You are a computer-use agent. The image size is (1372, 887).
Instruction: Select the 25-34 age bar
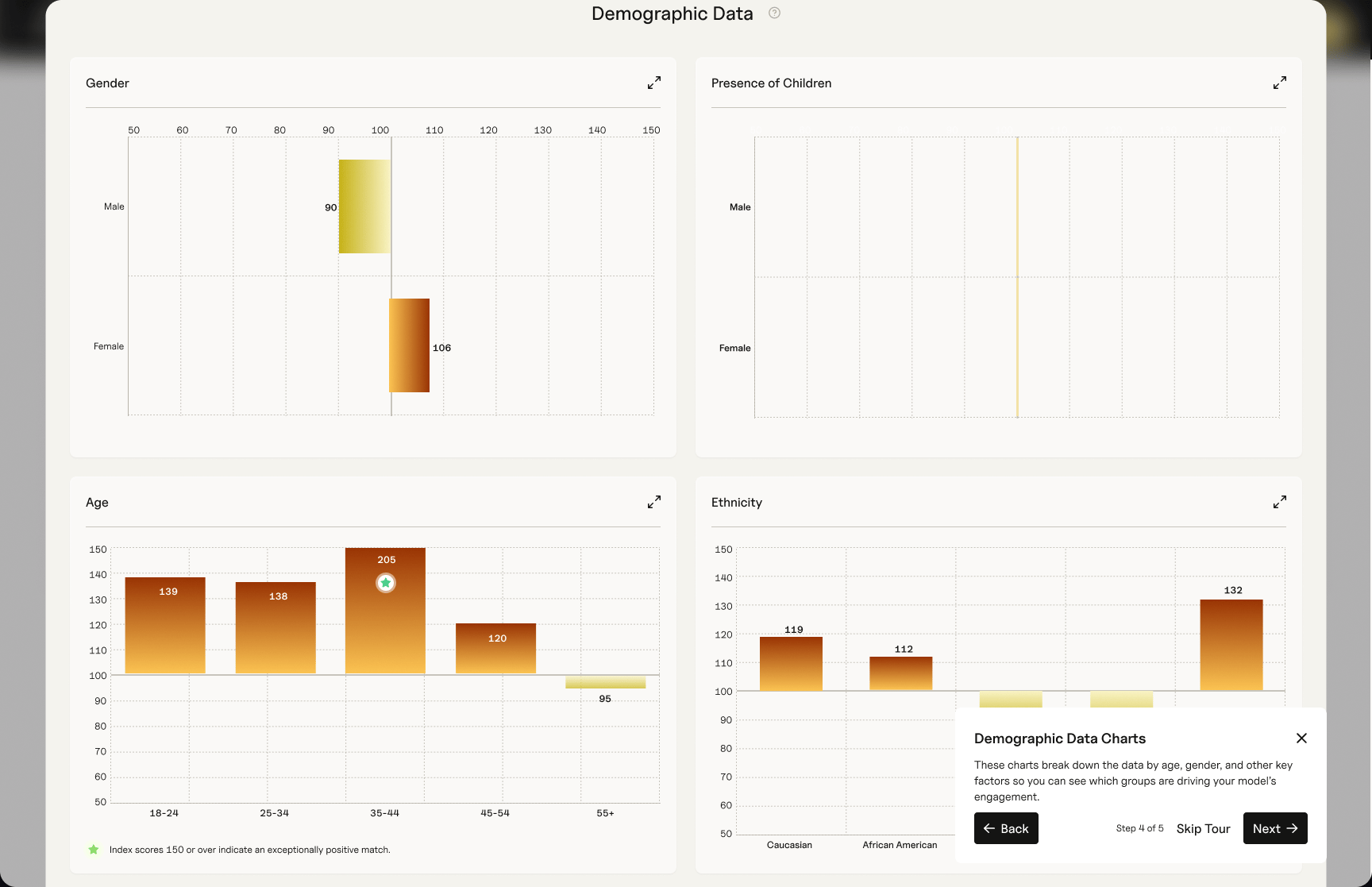276,628
